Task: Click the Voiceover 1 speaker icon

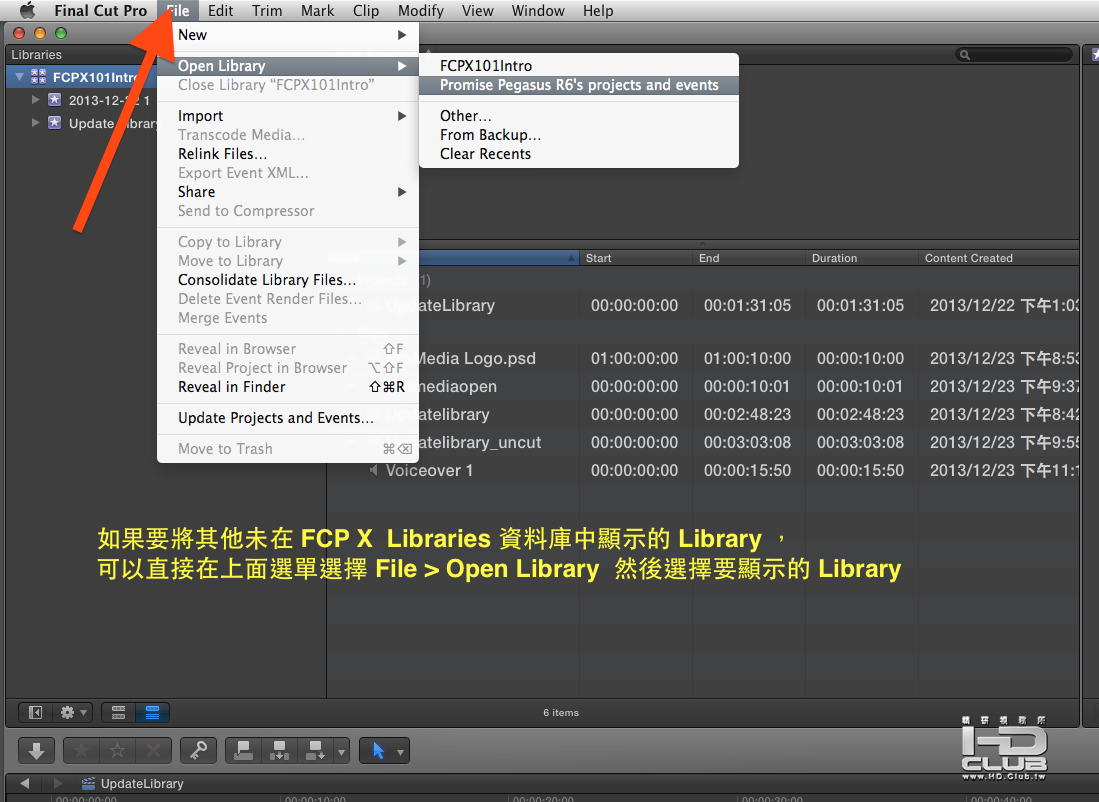Action: (x=374, y=470)
